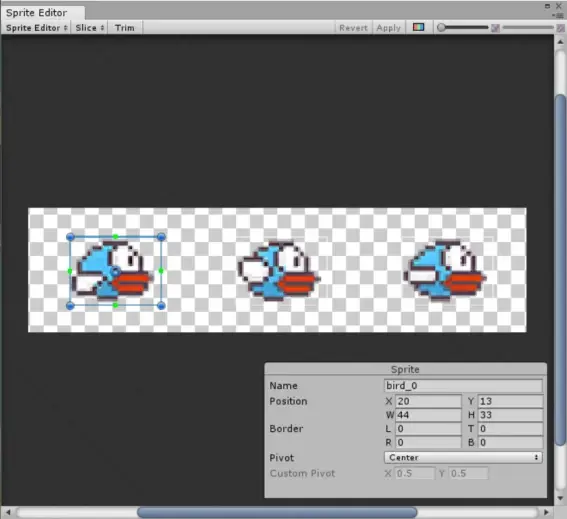Click the left green border handle

(x=70, y=271)
